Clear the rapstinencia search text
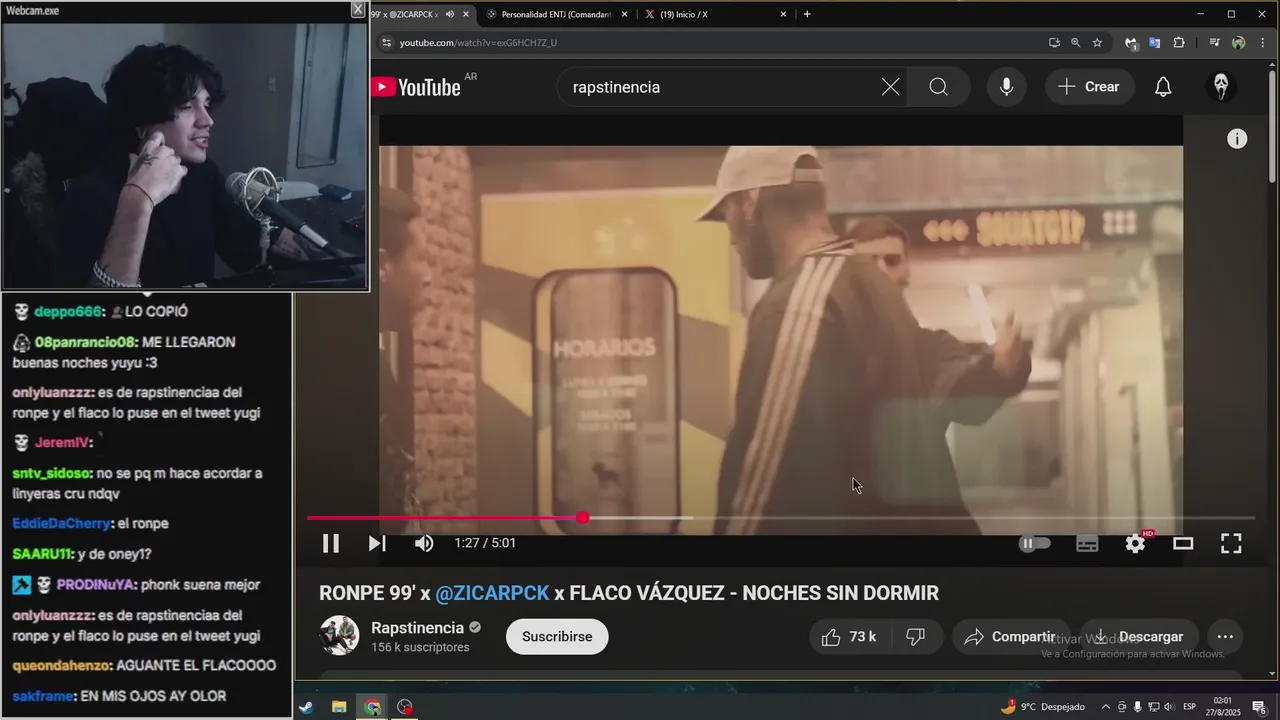Image resolution: width=1280 pixels, height=720 pixels. pos(890,87)
